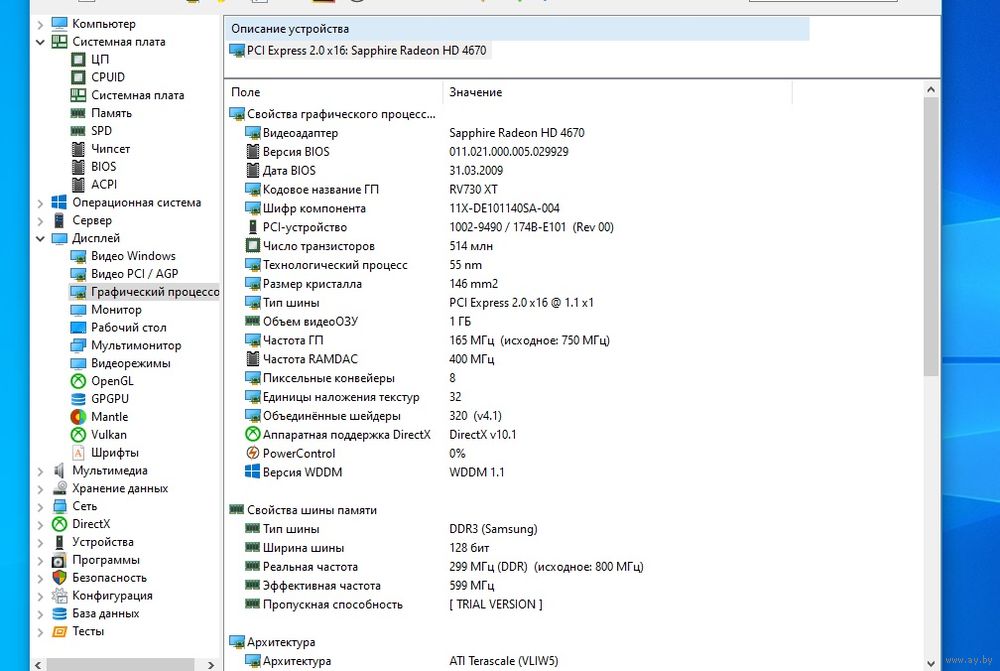Image resolution: width=1000 pixels, height=671 pixels.
Task: Select the Конфигурация tree item
Action: (112, 595)
